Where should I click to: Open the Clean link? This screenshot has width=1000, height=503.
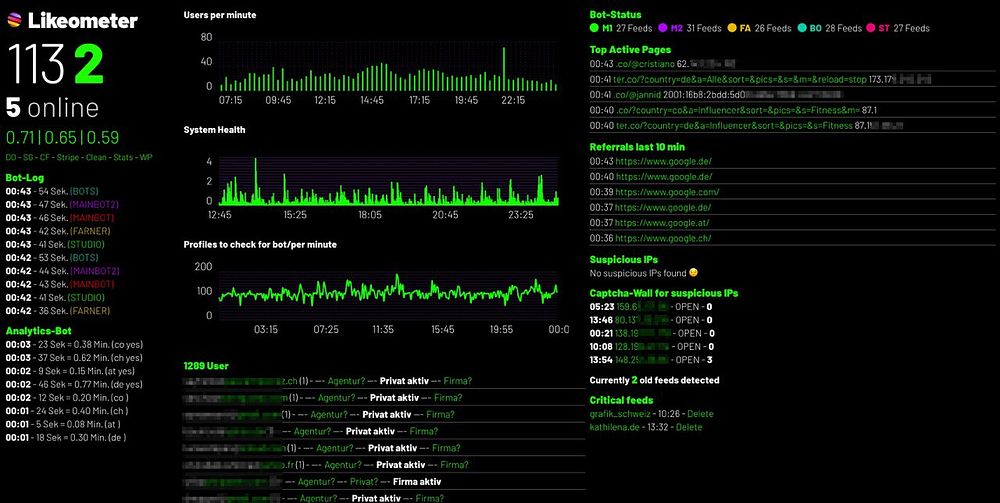[97, 157]
